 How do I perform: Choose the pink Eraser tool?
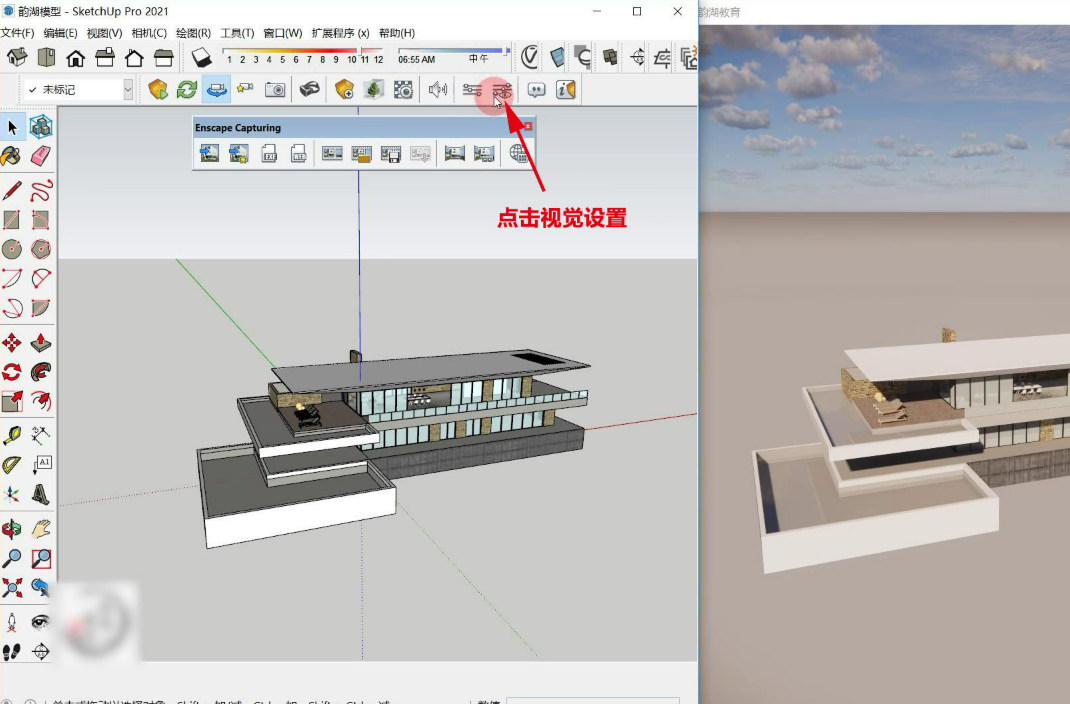click(41, 156)
